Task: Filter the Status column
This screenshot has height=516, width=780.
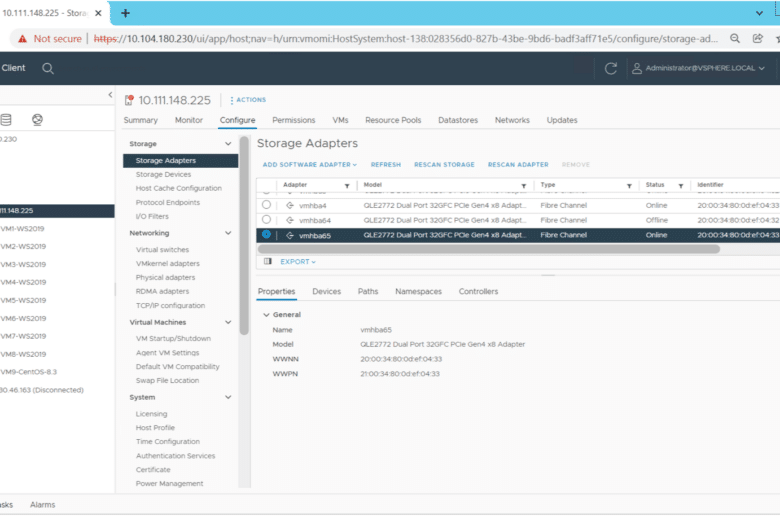Action: click(681, 186)
